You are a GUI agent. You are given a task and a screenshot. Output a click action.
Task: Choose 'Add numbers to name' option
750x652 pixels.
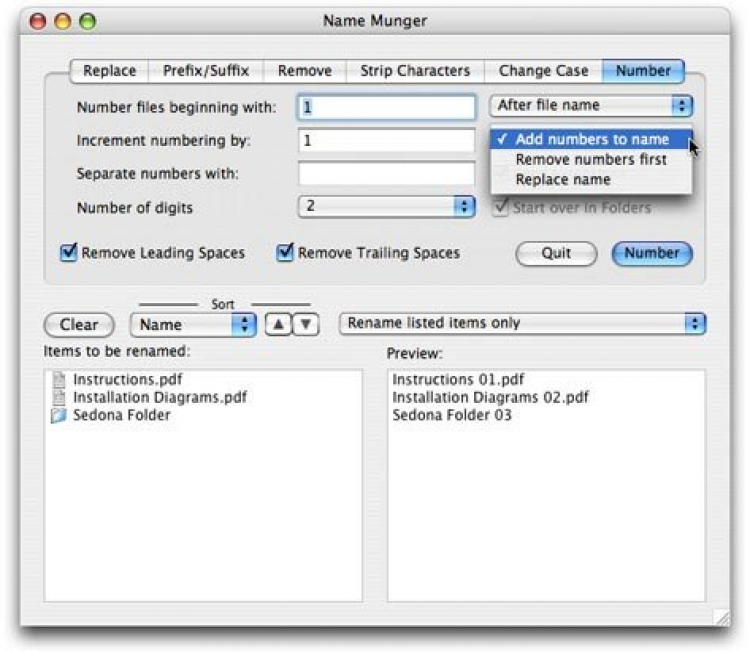coord(591,139)
